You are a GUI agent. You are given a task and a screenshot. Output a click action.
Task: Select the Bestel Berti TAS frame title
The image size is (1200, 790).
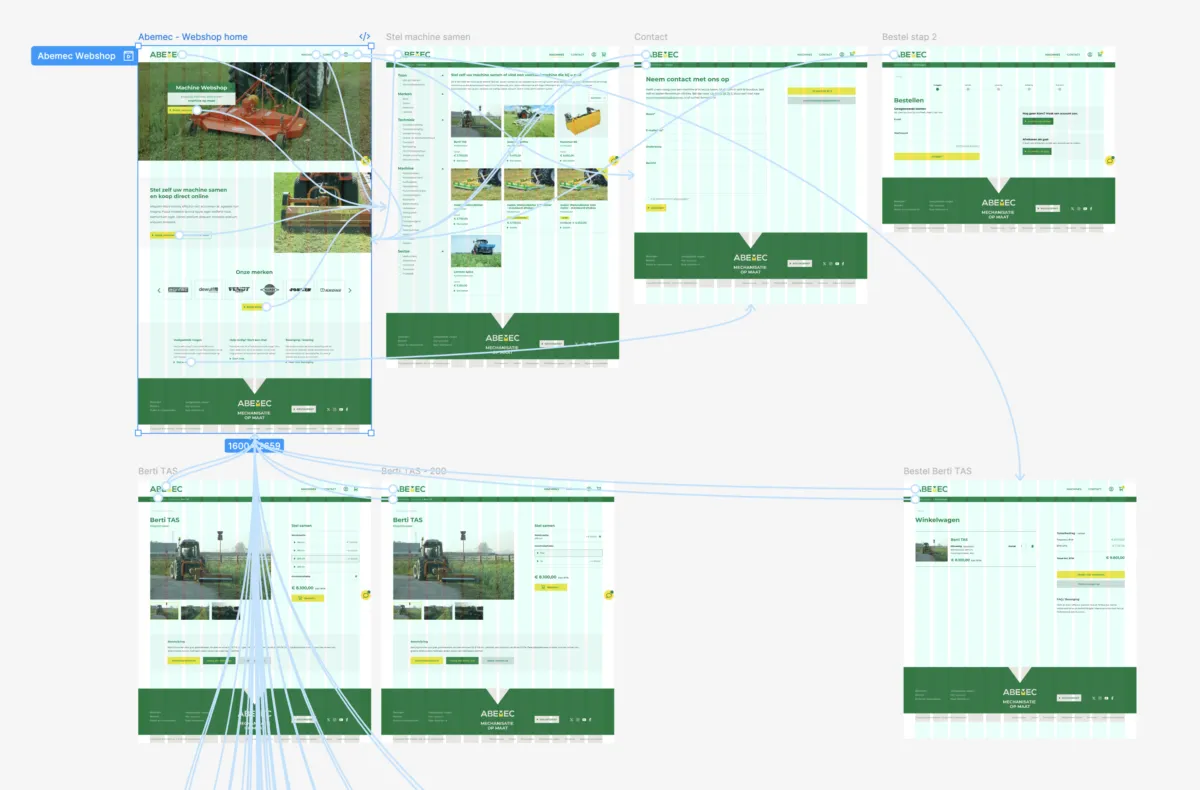click(x=937, y=471)
